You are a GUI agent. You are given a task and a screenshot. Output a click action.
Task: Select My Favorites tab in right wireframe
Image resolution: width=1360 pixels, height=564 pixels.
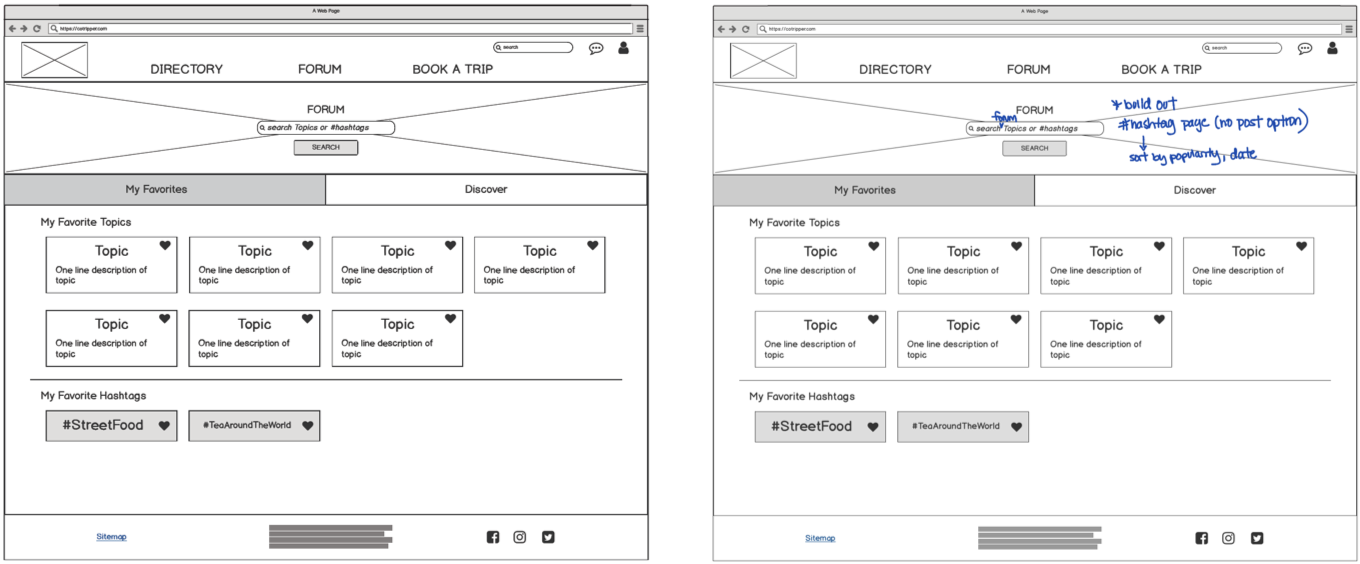(x=874, y=190)
